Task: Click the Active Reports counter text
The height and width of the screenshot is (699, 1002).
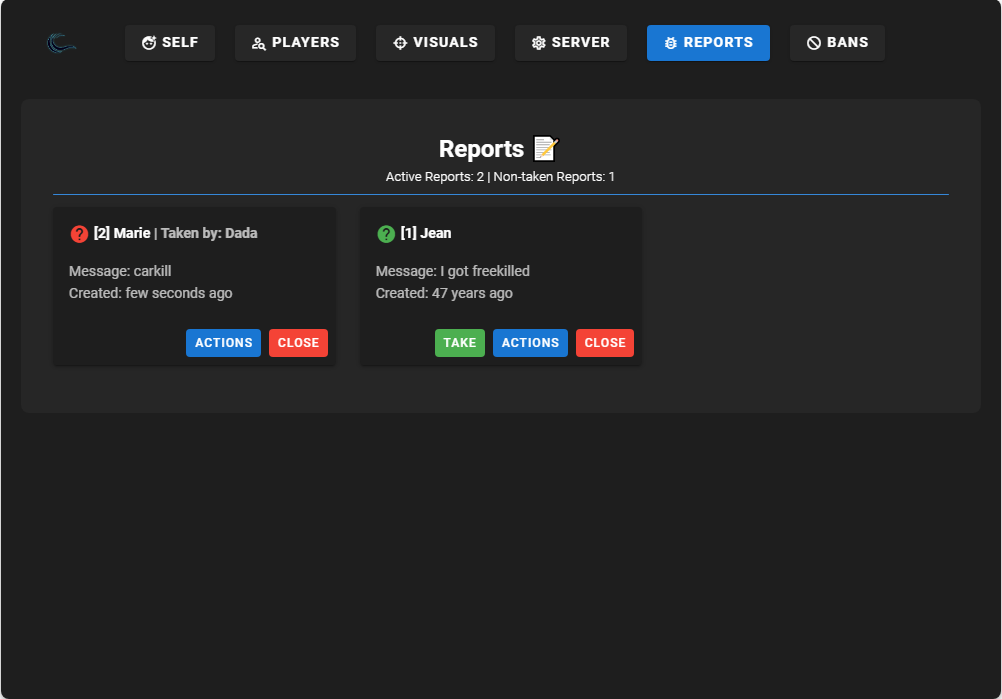Action: (x=500, y=177)
